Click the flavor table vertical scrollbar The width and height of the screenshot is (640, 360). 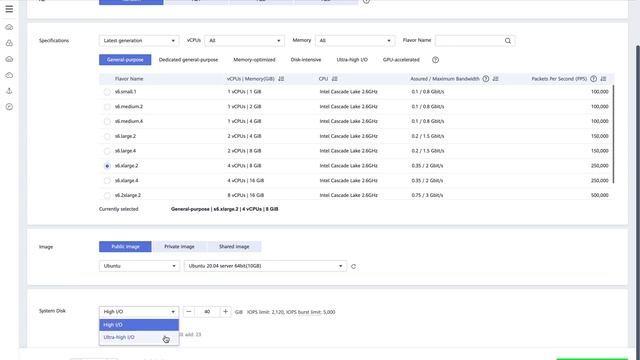pyautogui.click(x=613, y=134)
